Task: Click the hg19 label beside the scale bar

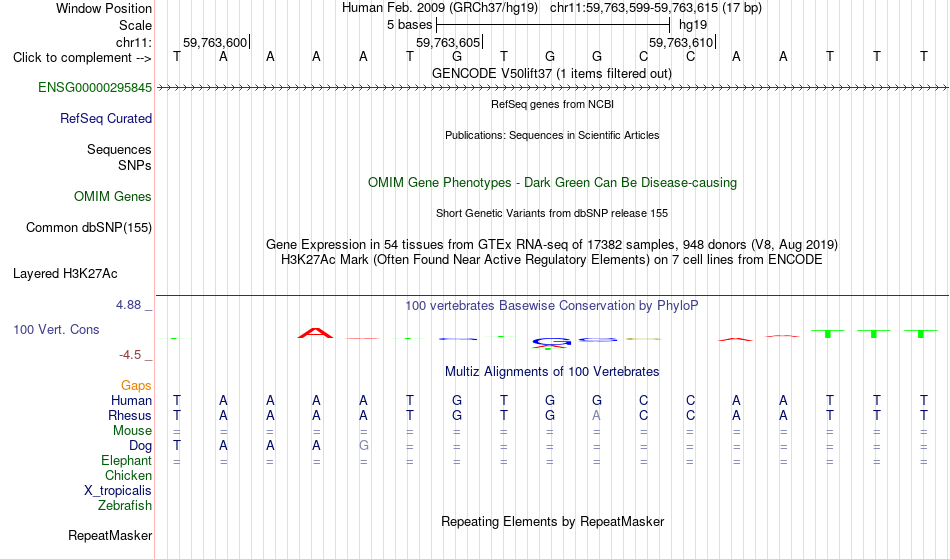Action: click(x=693, y=25)
